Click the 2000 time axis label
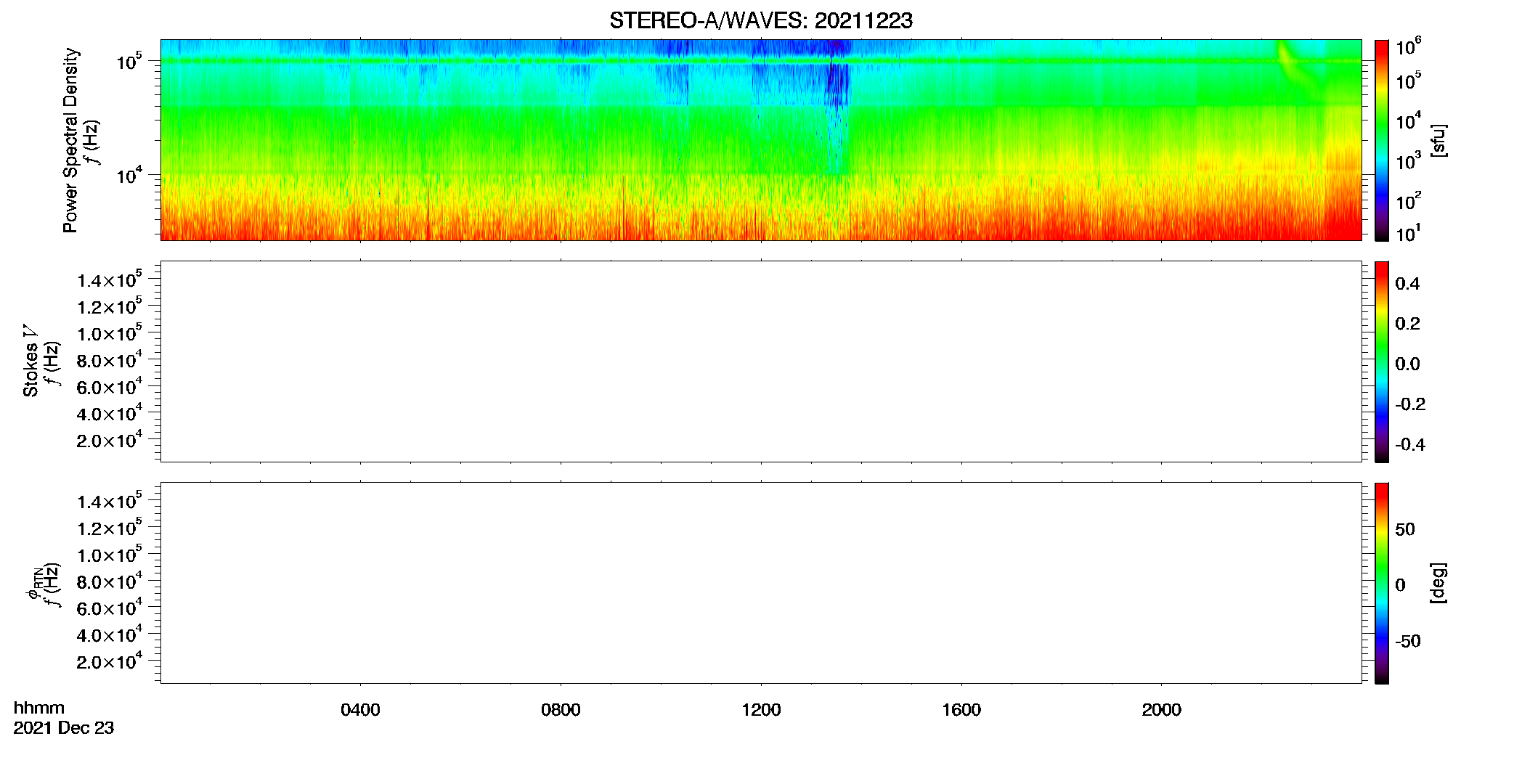 (x=1161, y=710)
